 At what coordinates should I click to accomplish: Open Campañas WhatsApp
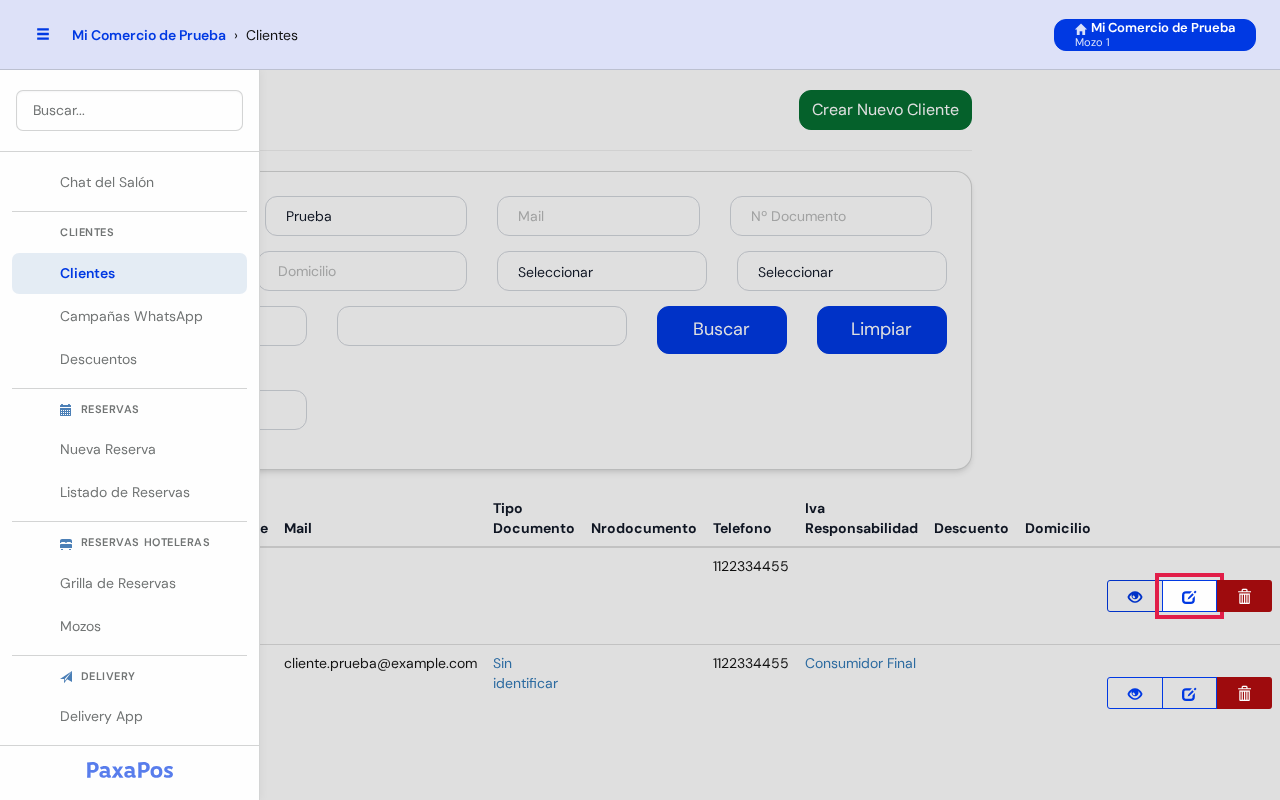tap(129, 316)
